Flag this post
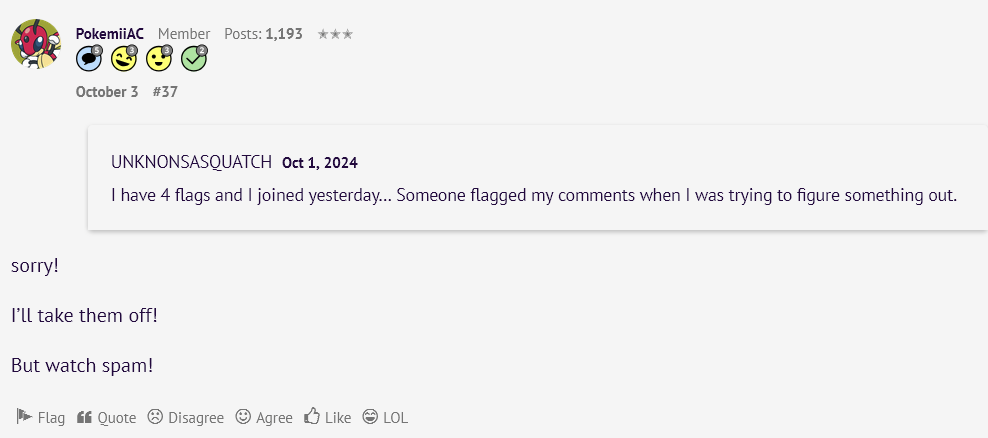988x438 pixels. [x=41, y=417]
